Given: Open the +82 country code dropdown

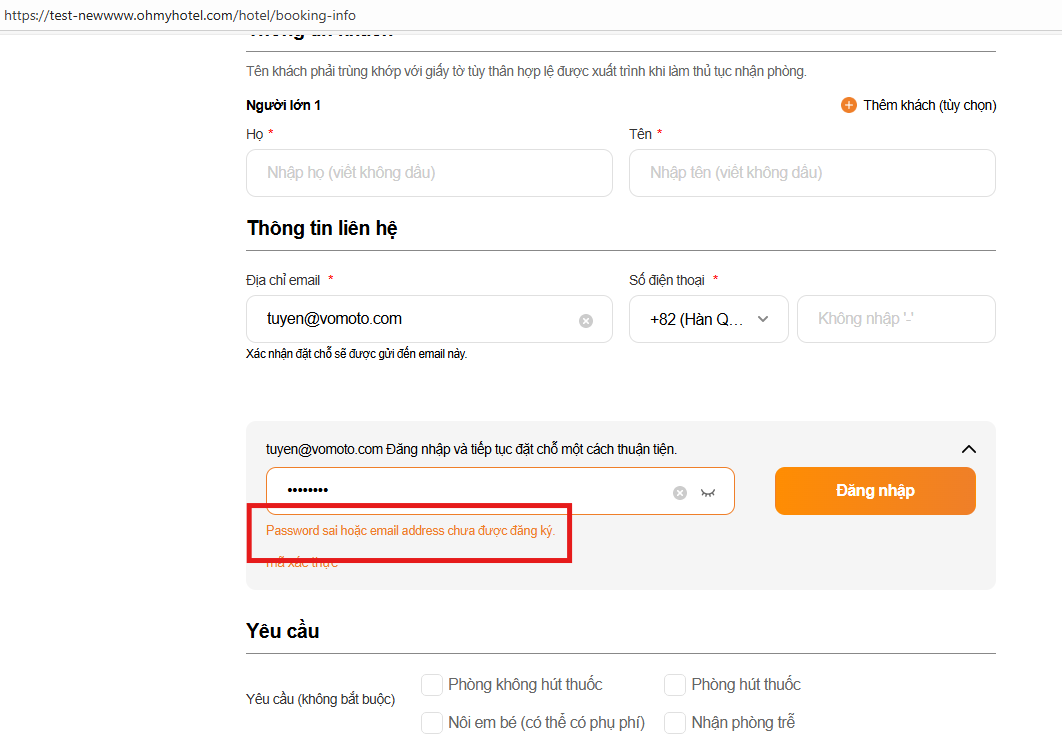Looking at the screenshot, I should click(708, 319).
